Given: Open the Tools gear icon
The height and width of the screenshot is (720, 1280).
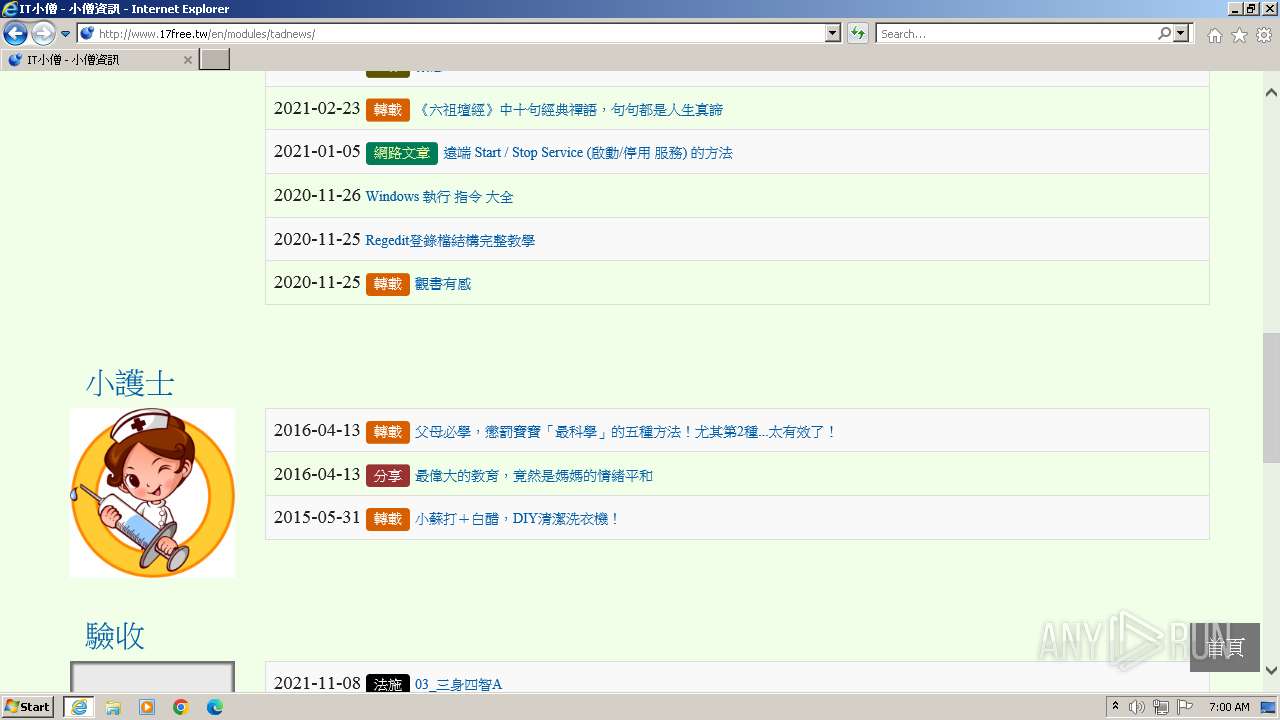Looking at the screenshot, I should click(x=1264, y=35).
